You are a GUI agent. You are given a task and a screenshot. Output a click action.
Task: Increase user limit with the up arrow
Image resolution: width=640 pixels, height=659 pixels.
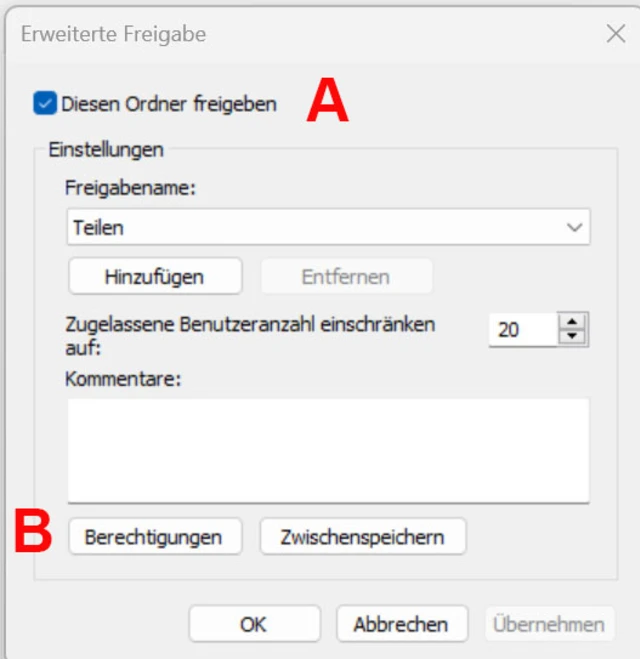(572, 321)
